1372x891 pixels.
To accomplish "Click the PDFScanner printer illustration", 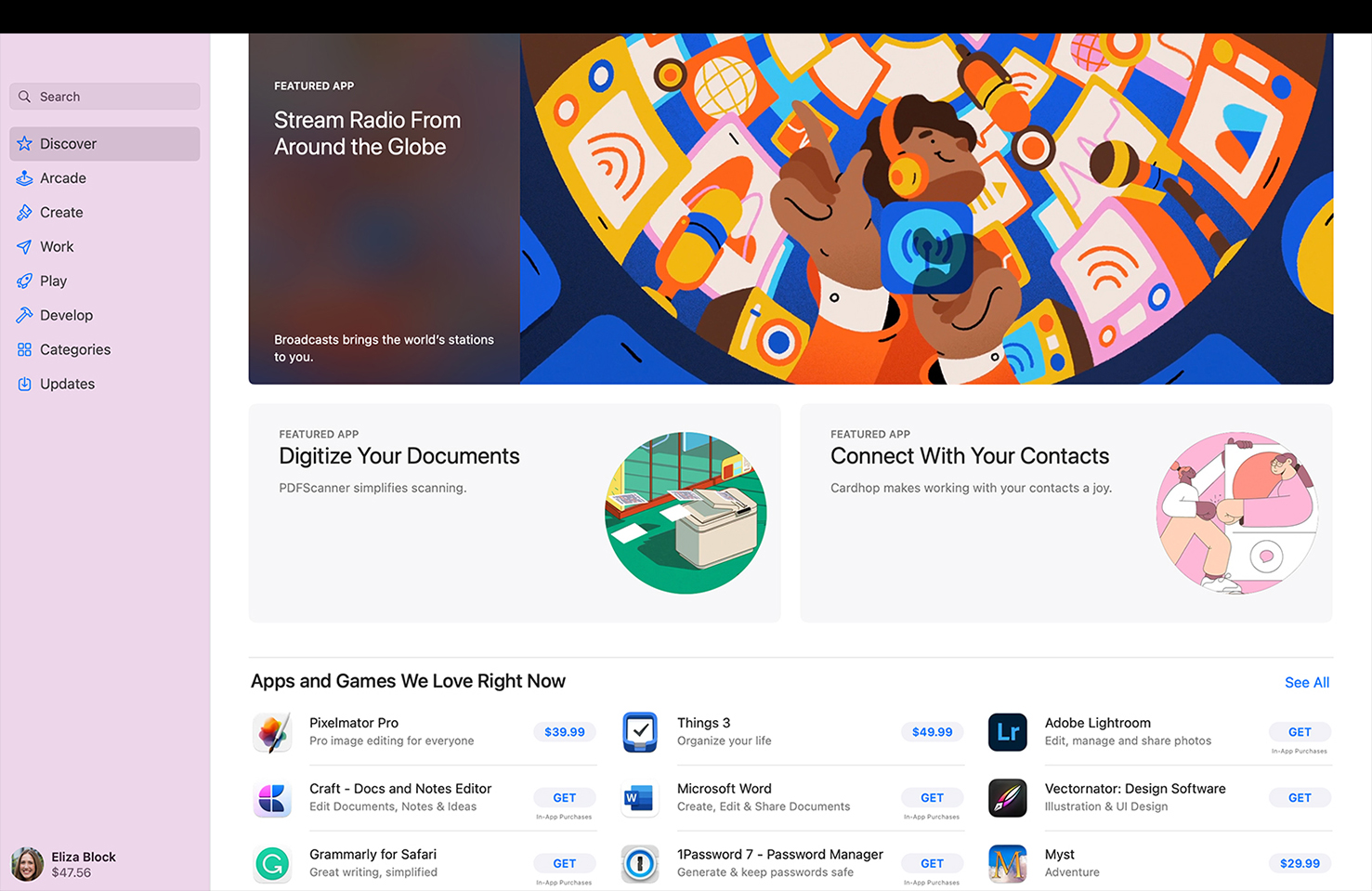I will (x=686, y=513).
